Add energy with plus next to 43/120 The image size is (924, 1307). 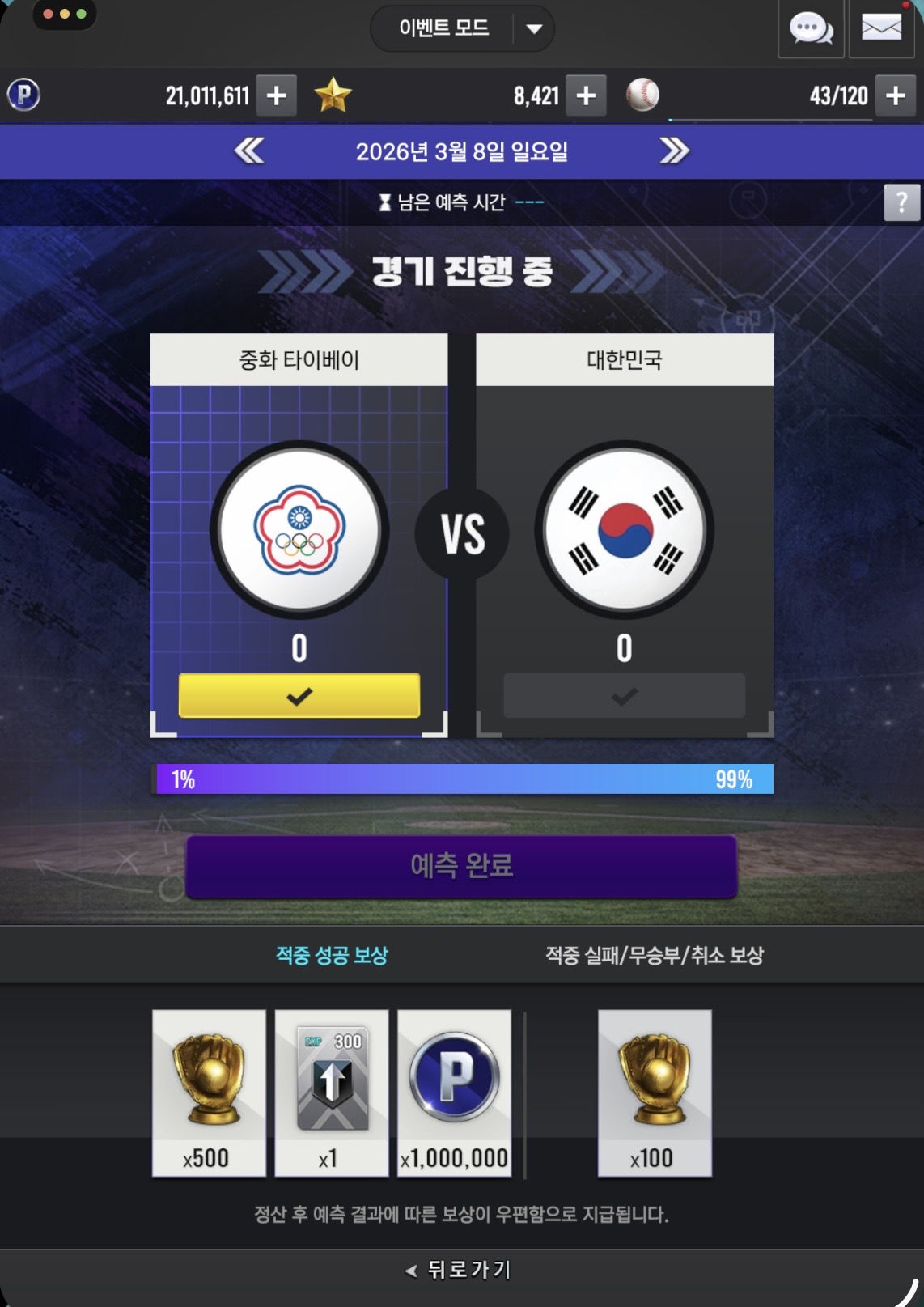(895, 95)
